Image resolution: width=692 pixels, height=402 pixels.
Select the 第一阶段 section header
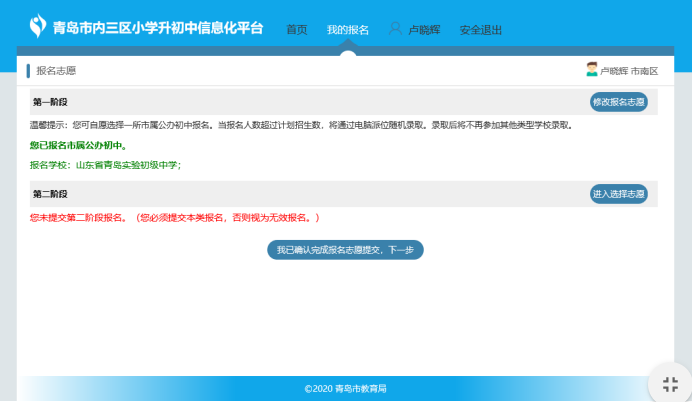[x=50, y=102]
